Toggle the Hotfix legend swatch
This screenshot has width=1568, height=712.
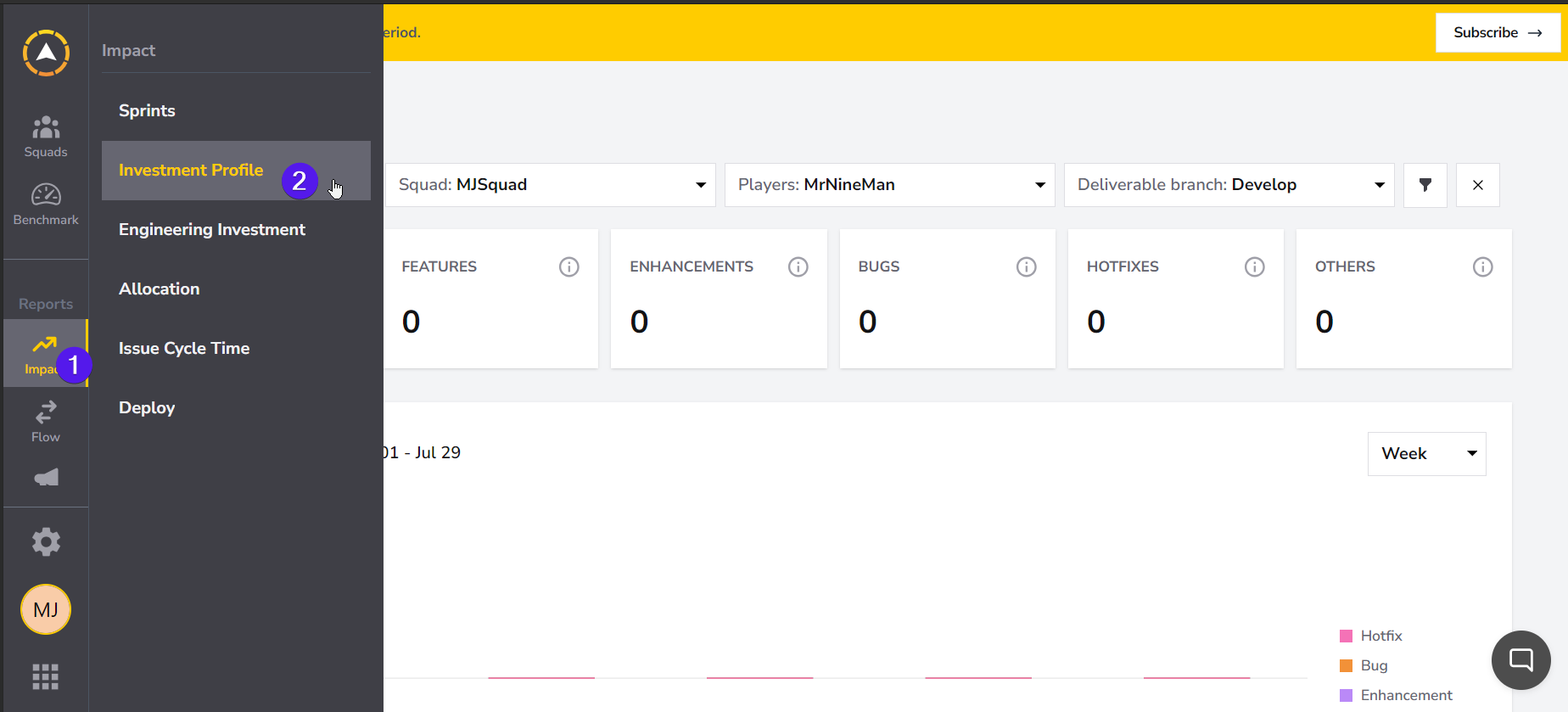1346,636
